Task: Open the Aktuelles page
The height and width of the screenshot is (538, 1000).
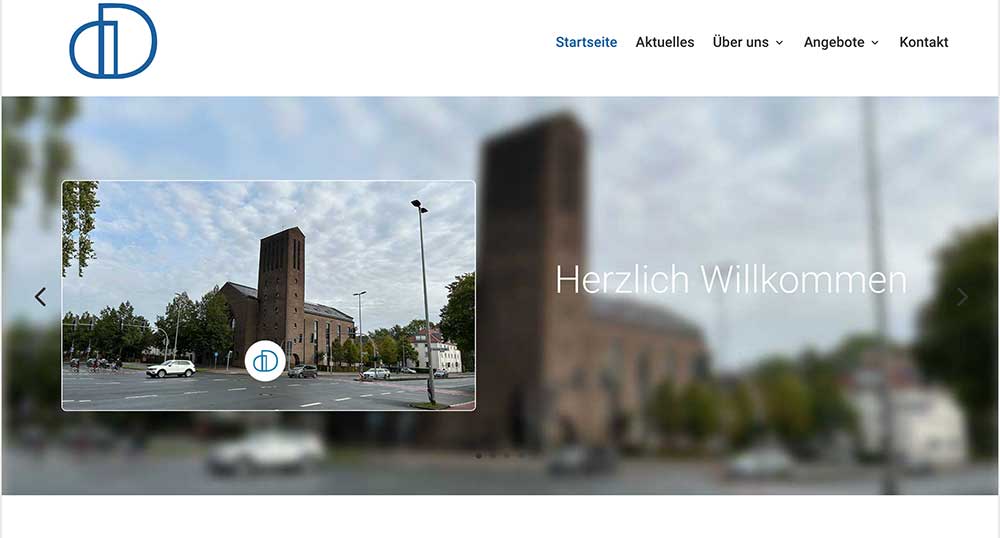Action: [x=665, y=42]
